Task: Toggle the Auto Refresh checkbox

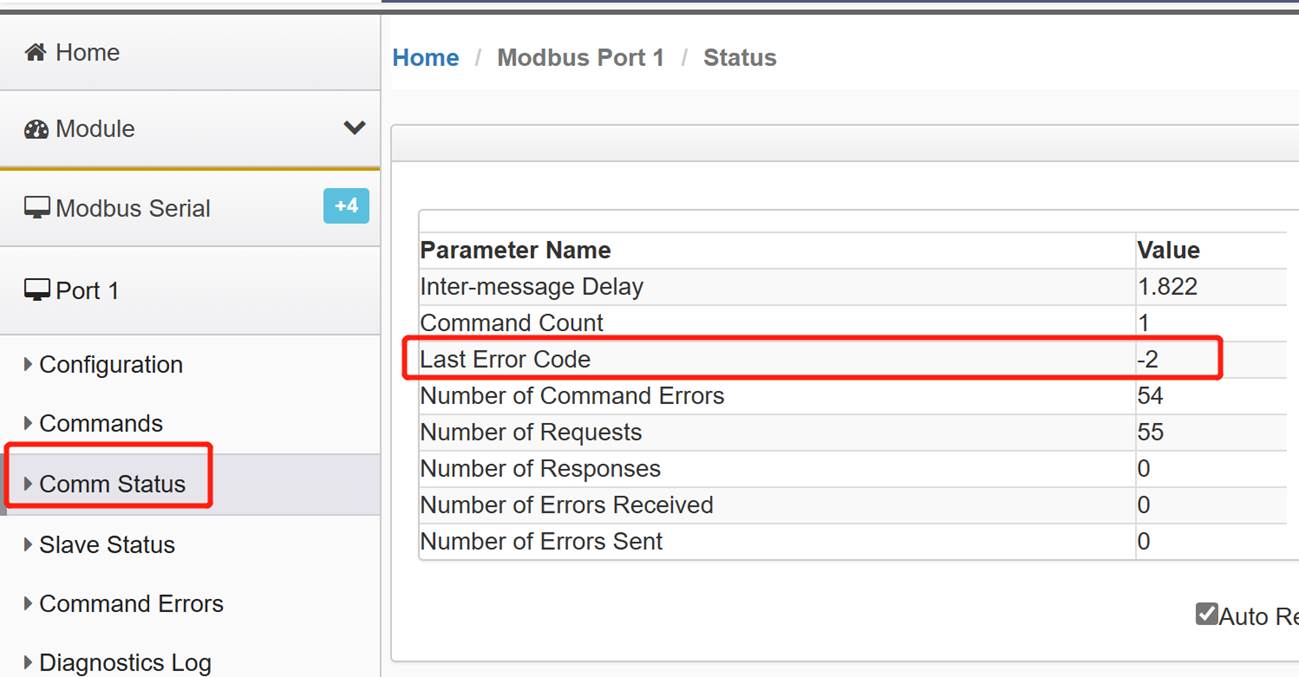Action: tap(1207, 614)
